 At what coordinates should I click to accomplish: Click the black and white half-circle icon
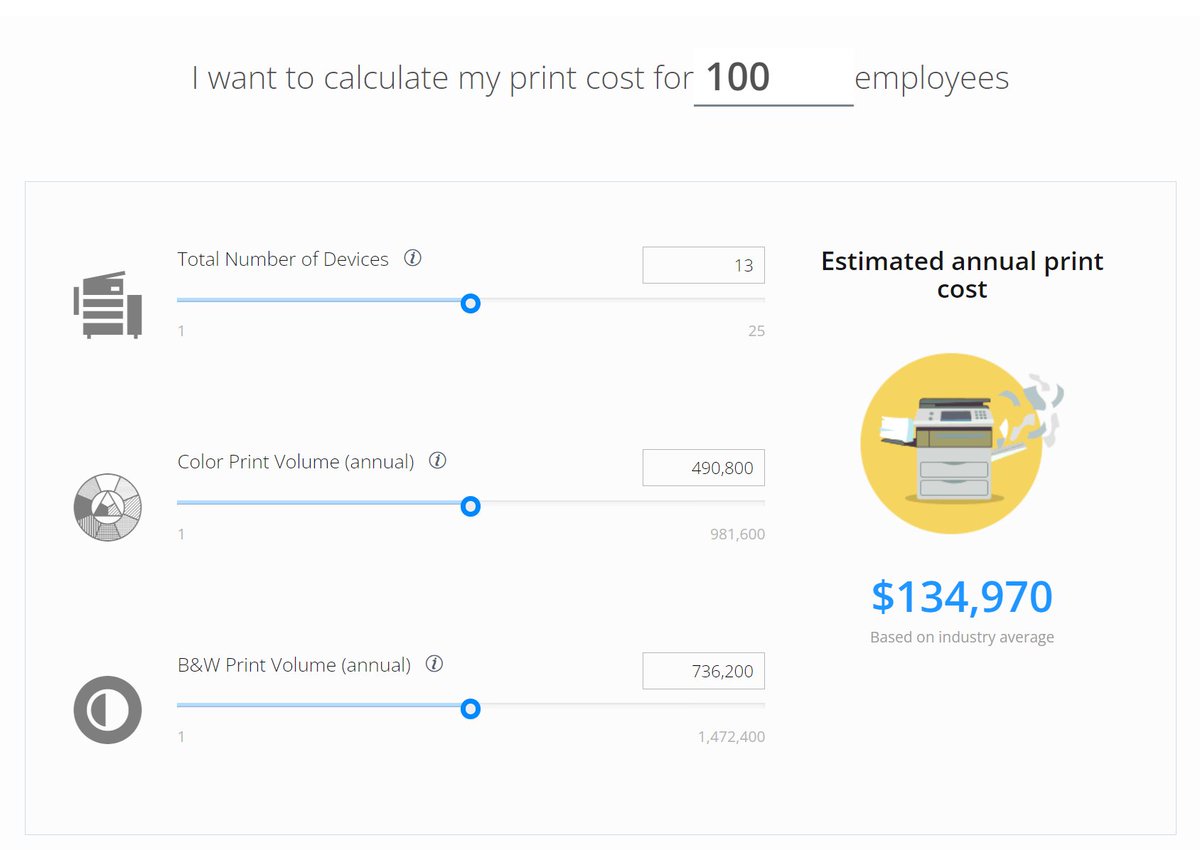click(x=108, y=710)
